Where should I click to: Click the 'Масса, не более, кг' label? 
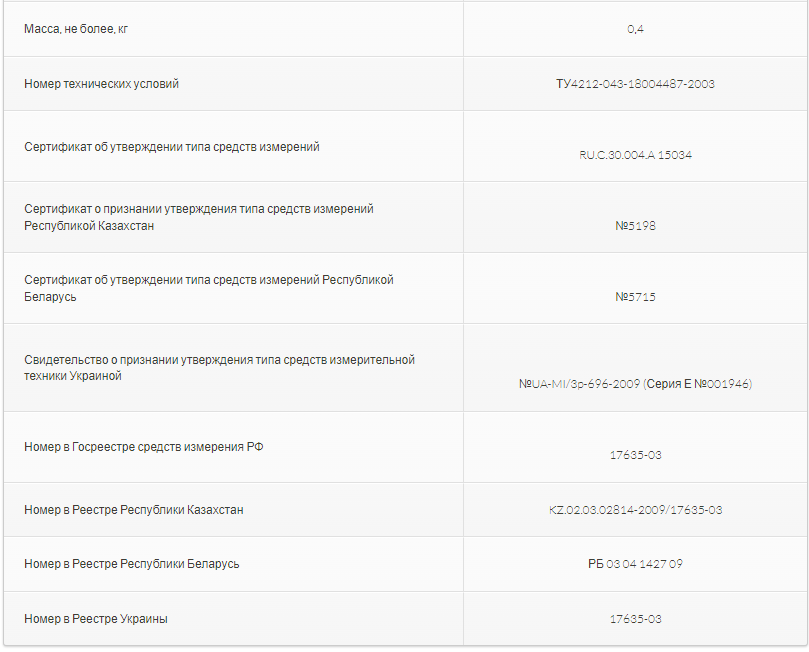tap(76, 29)
